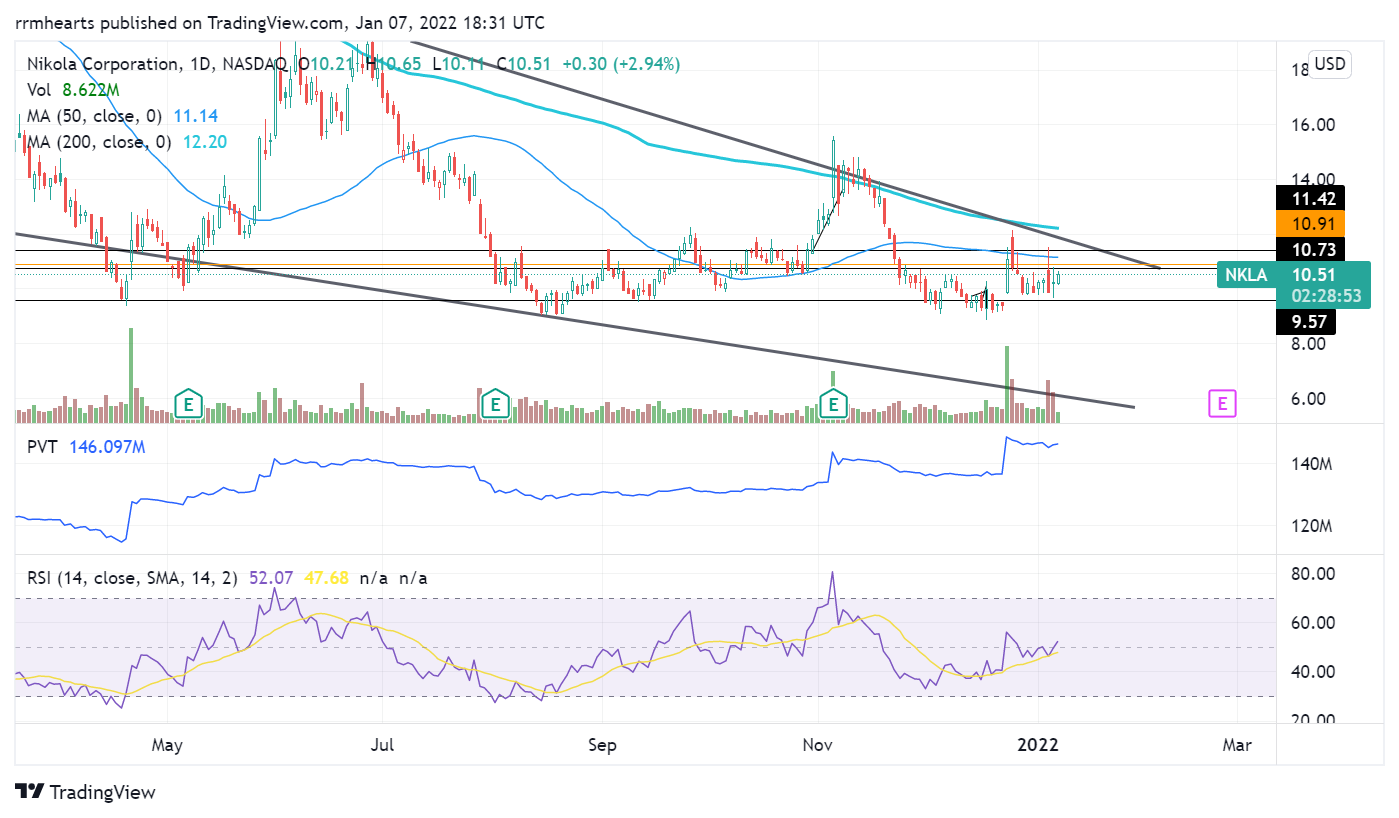Click the November earnings E marker
This screenshot has height=818, width=1399.
pyautogui.click(x=833, y=404)
